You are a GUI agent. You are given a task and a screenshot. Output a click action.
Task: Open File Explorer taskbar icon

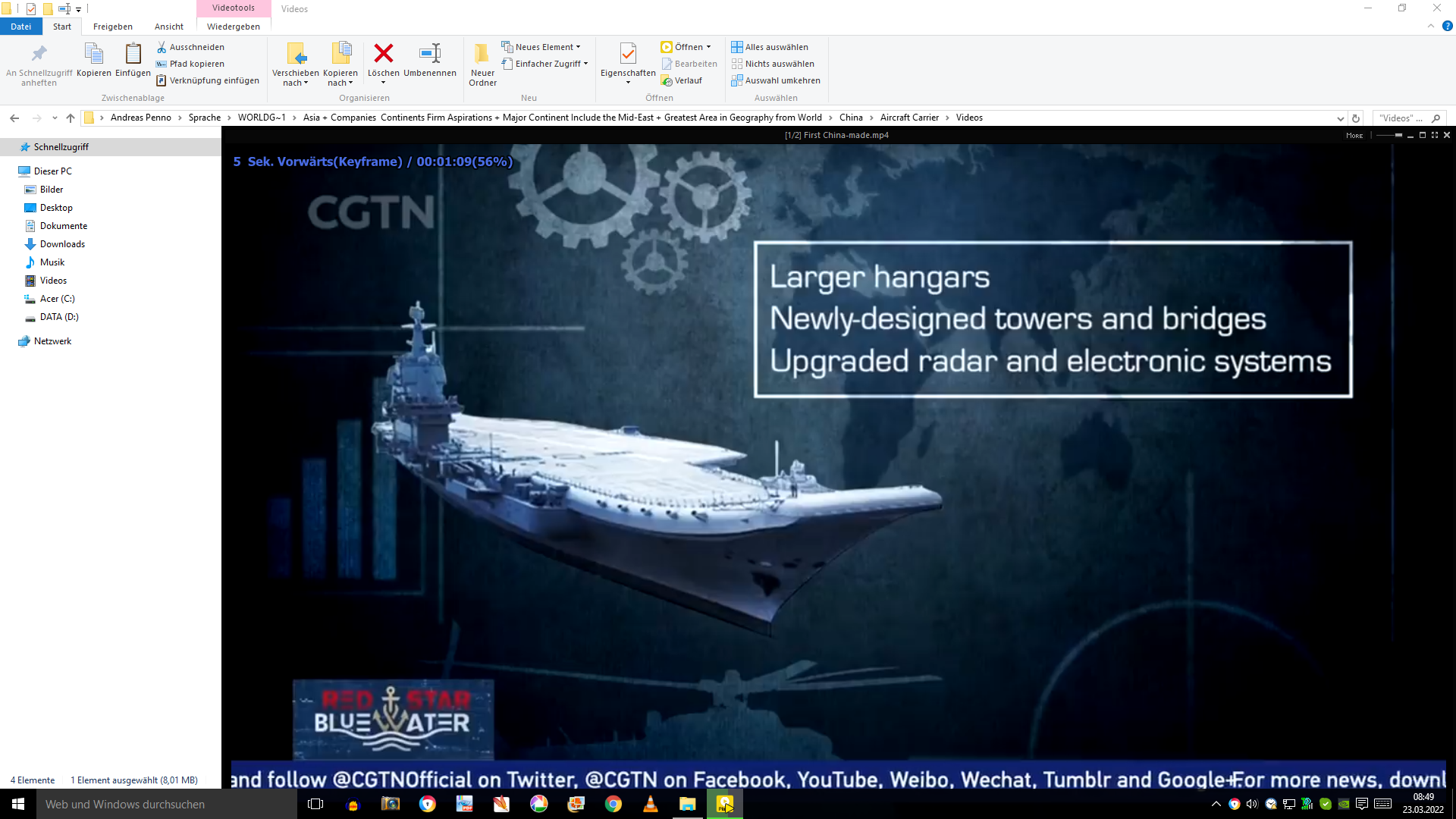coord(687,804)
